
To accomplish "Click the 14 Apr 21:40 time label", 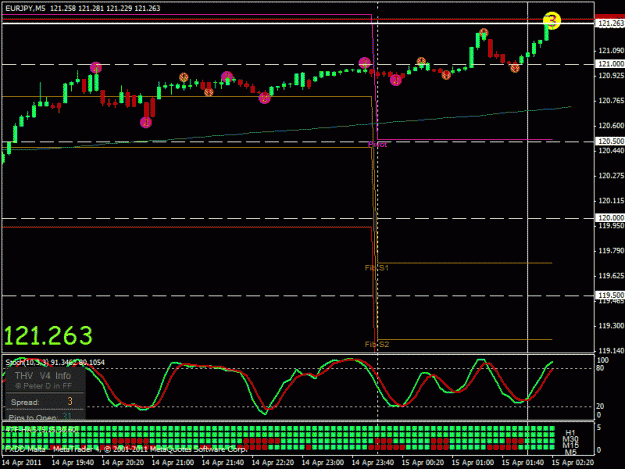I will click(223, 463).
